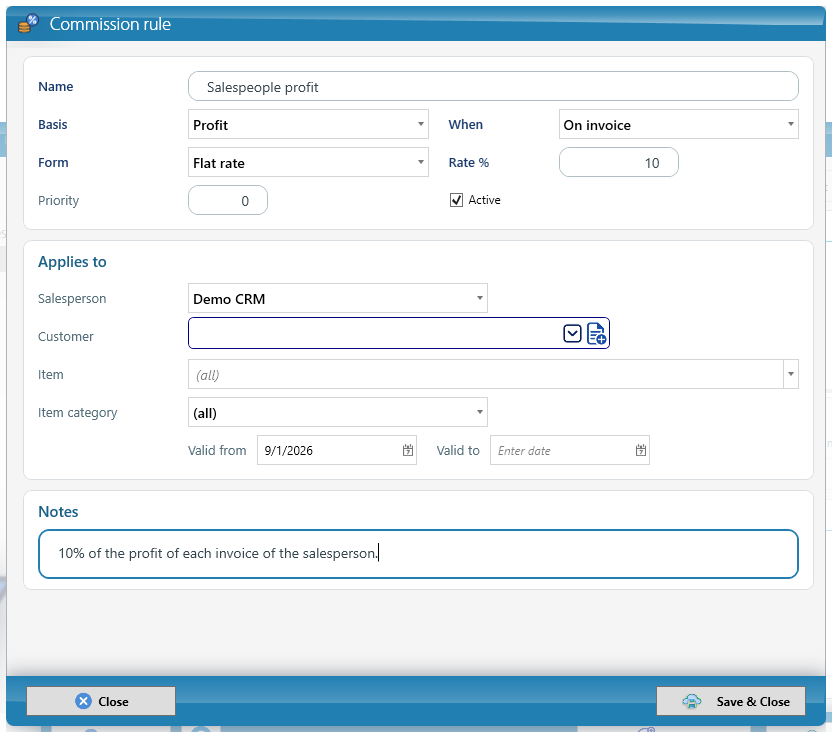Expand the Form dropdown showing Flat rate
Screen dimensions: 832x732
(x=308, y=163)
